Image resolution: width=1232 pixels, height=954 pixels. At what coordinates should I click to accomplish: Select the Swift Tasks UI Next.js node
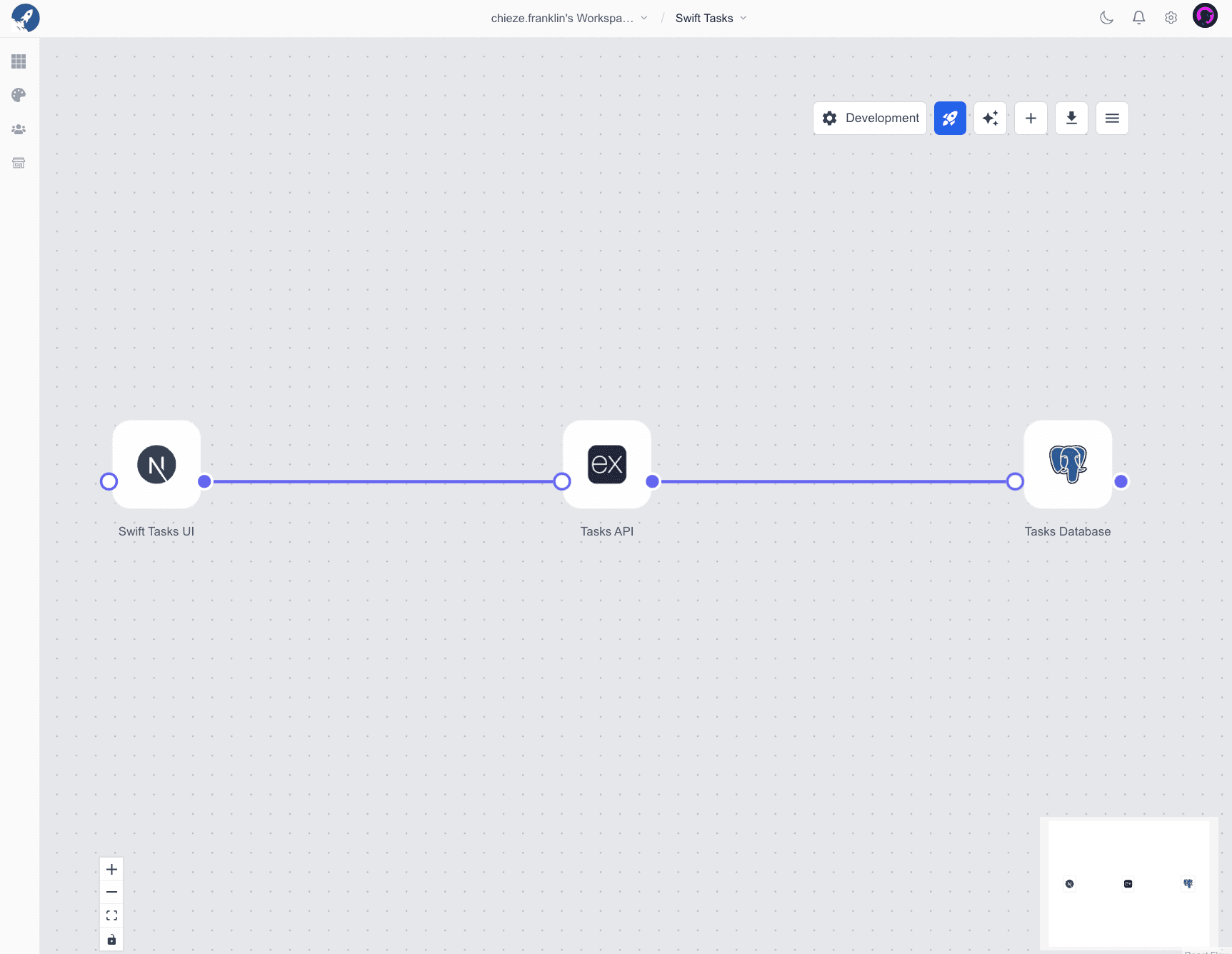[156, 464]
